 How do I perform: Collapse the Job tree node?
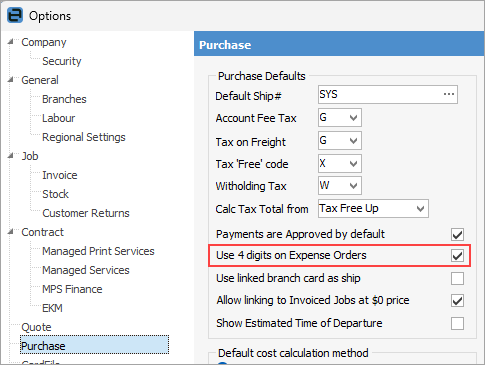(10, 156)
